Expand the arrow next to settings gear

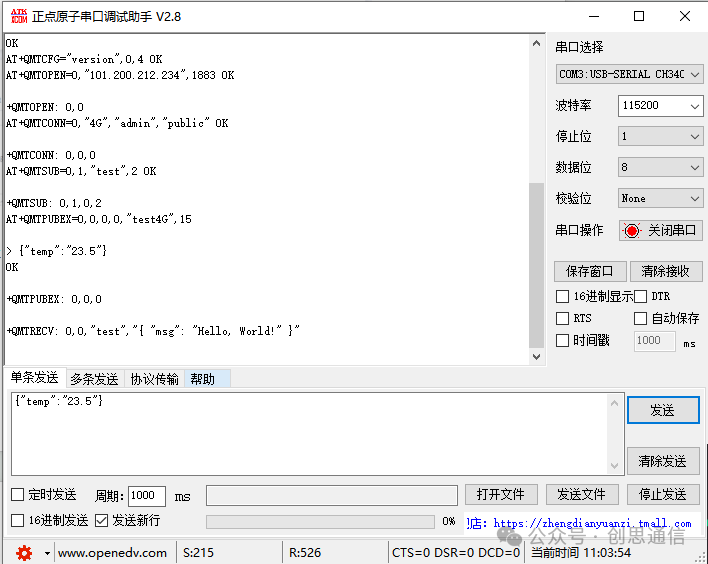47,553
